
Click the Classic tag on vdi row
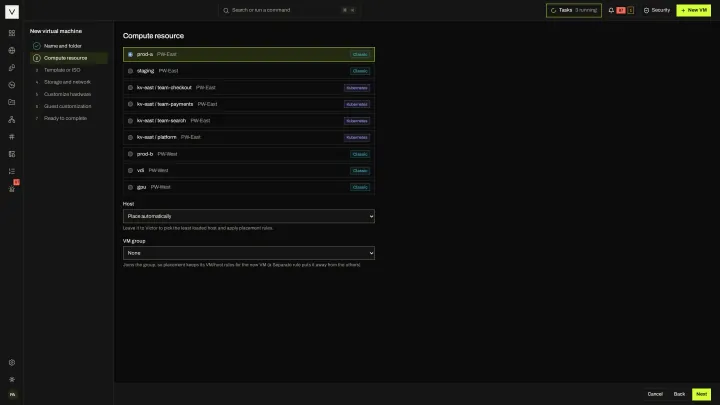360,171
